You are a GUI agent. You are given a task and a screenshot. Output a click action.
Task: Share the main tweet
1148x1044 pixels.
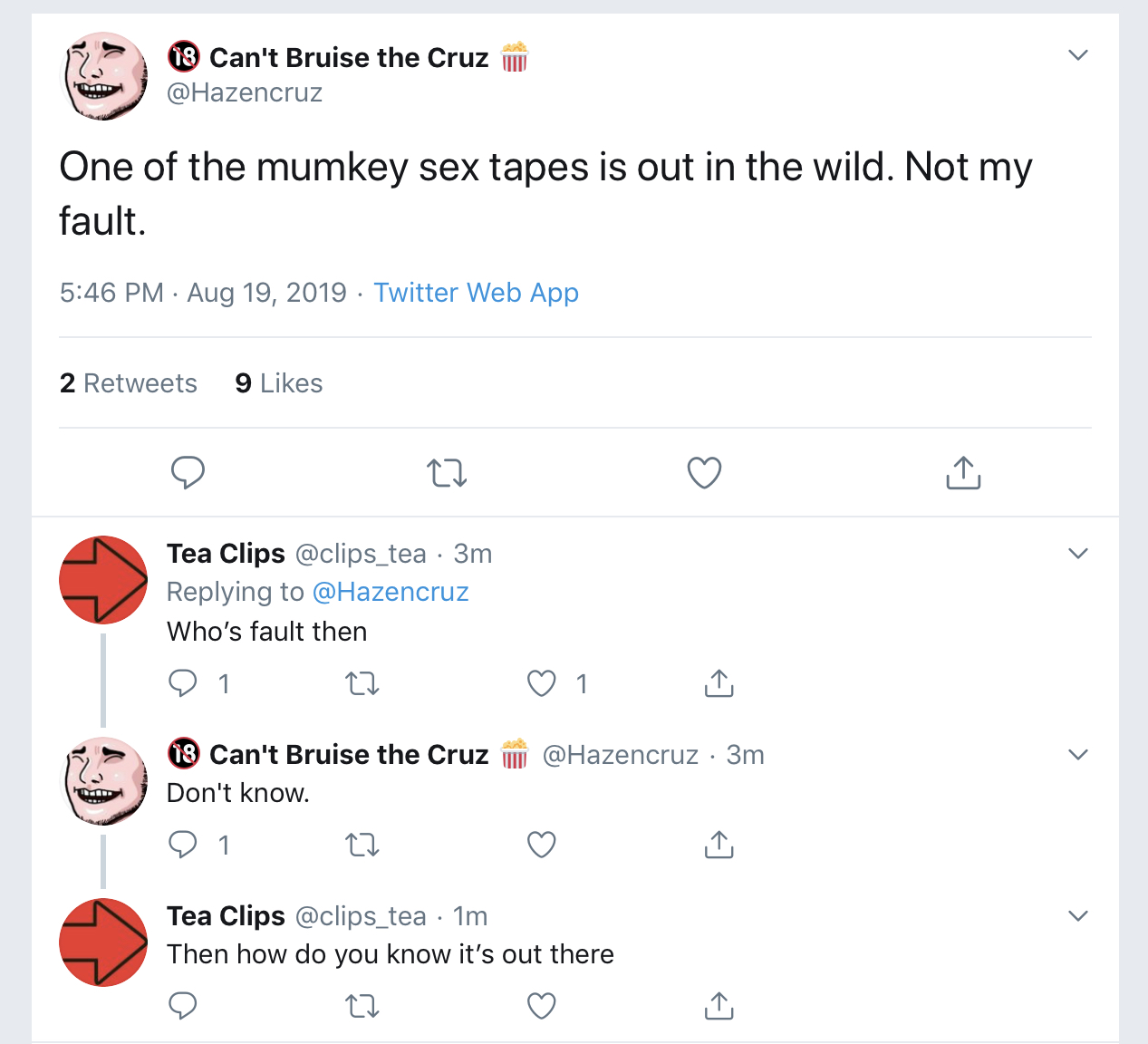(963, 472)
